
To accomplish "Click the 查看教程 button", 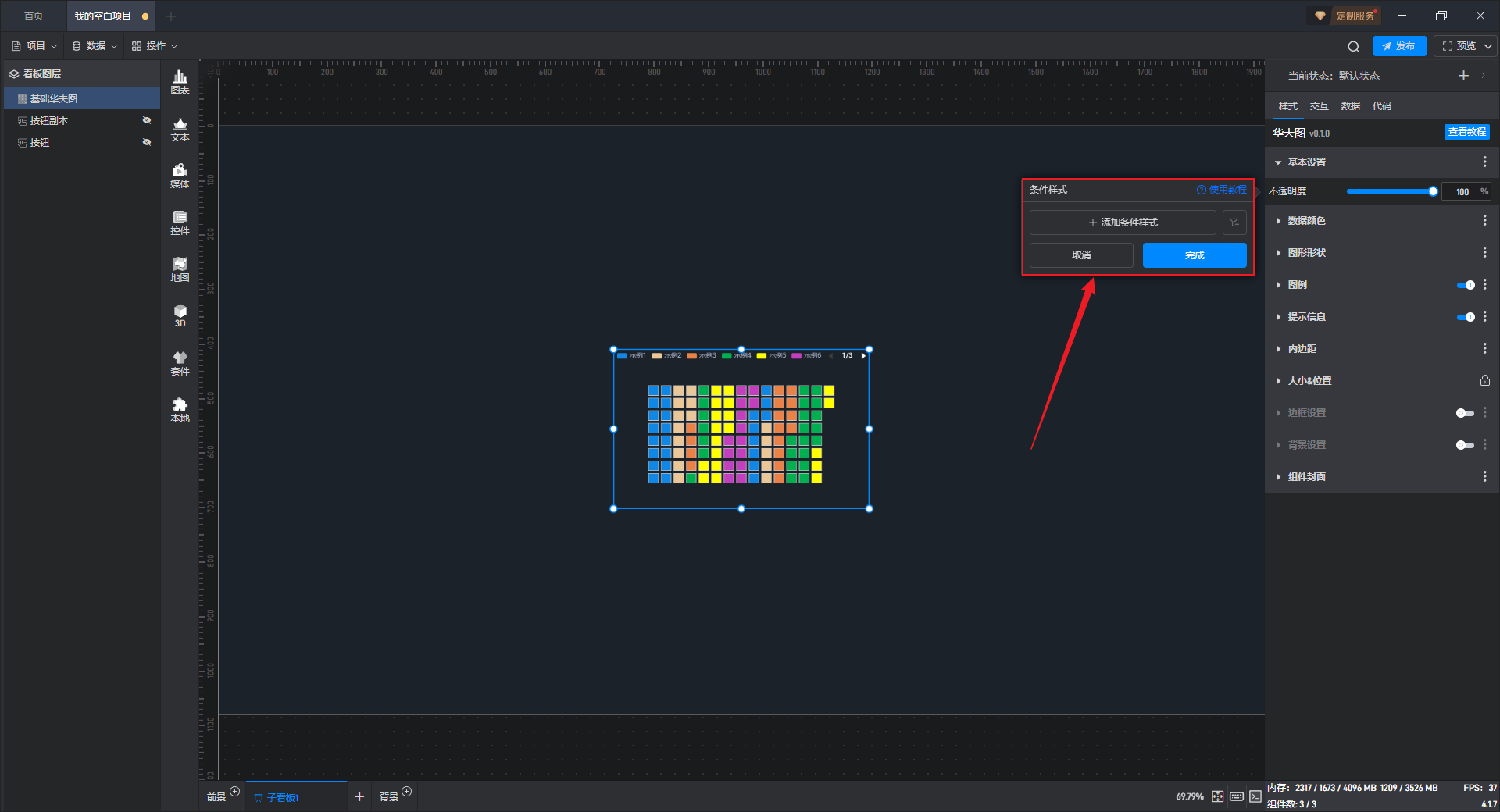I will pyautogui.click(x=1466, y=132).
